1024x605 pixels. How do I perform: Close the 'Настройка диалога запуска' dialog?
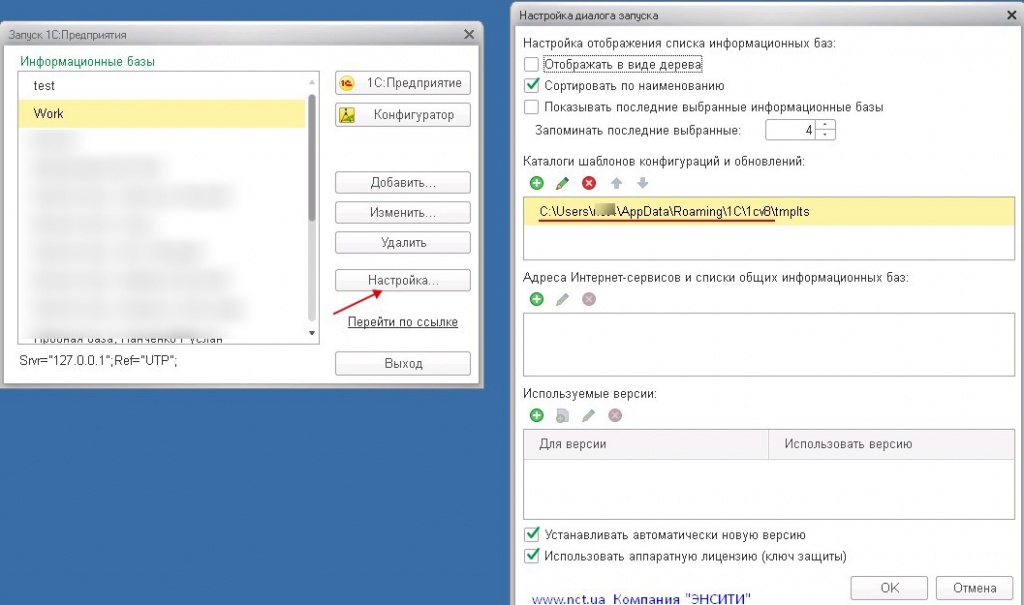pyautogui.click(x=1012, y=14)
